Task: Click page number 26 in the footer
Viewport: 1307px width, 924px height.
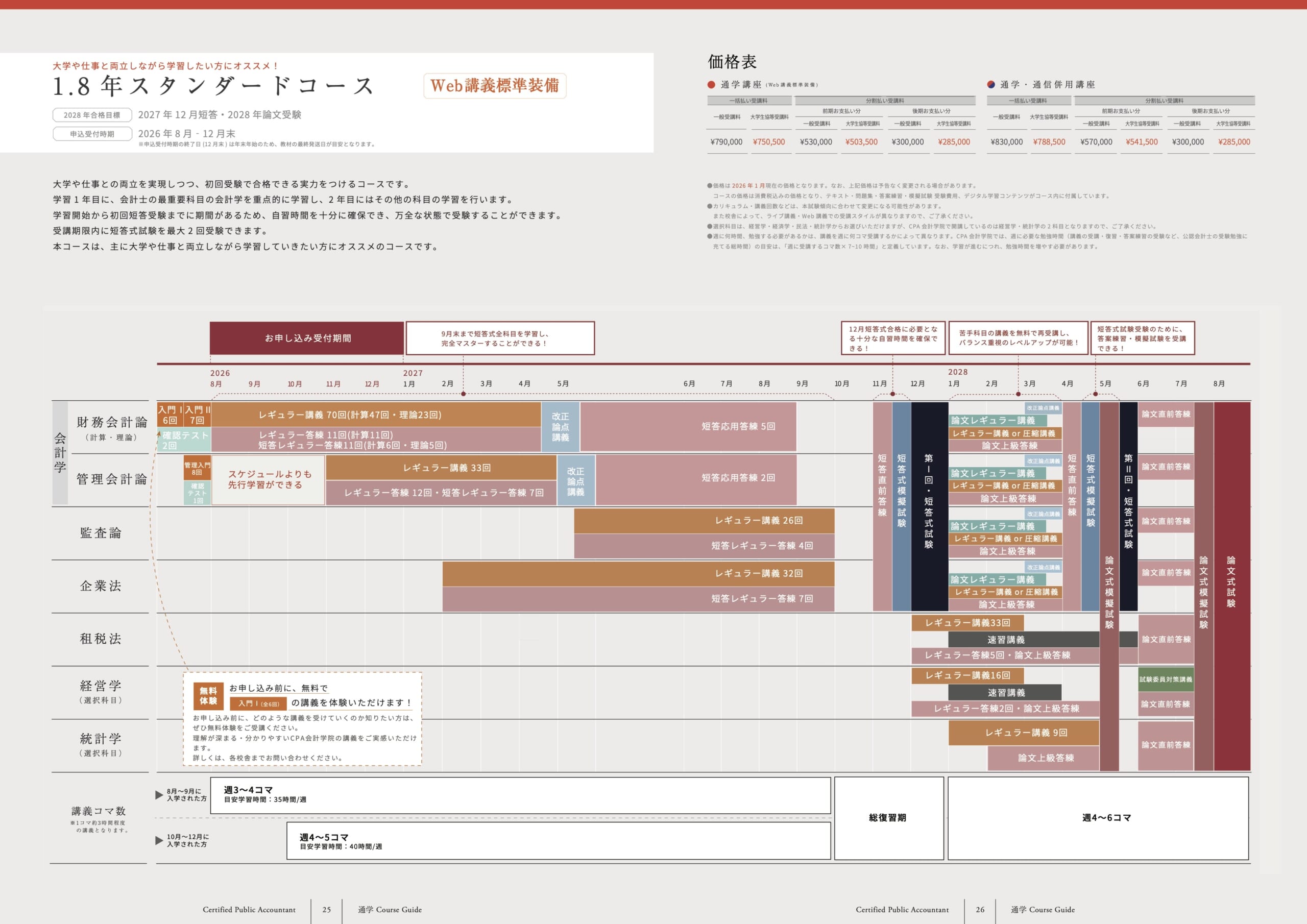Action: (x=980, y=910)
